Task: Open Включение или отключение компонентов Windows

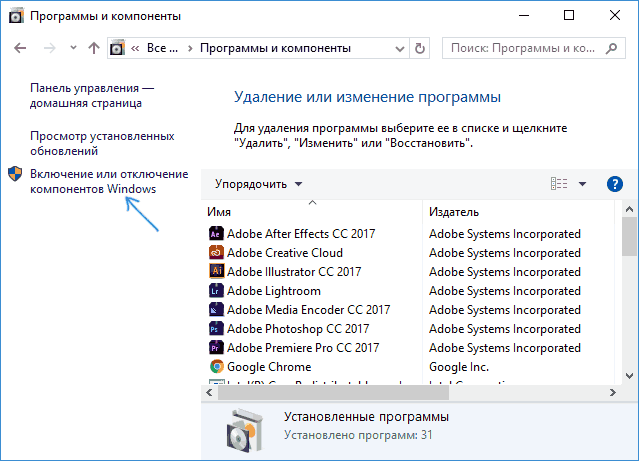Action: [109, 181]
